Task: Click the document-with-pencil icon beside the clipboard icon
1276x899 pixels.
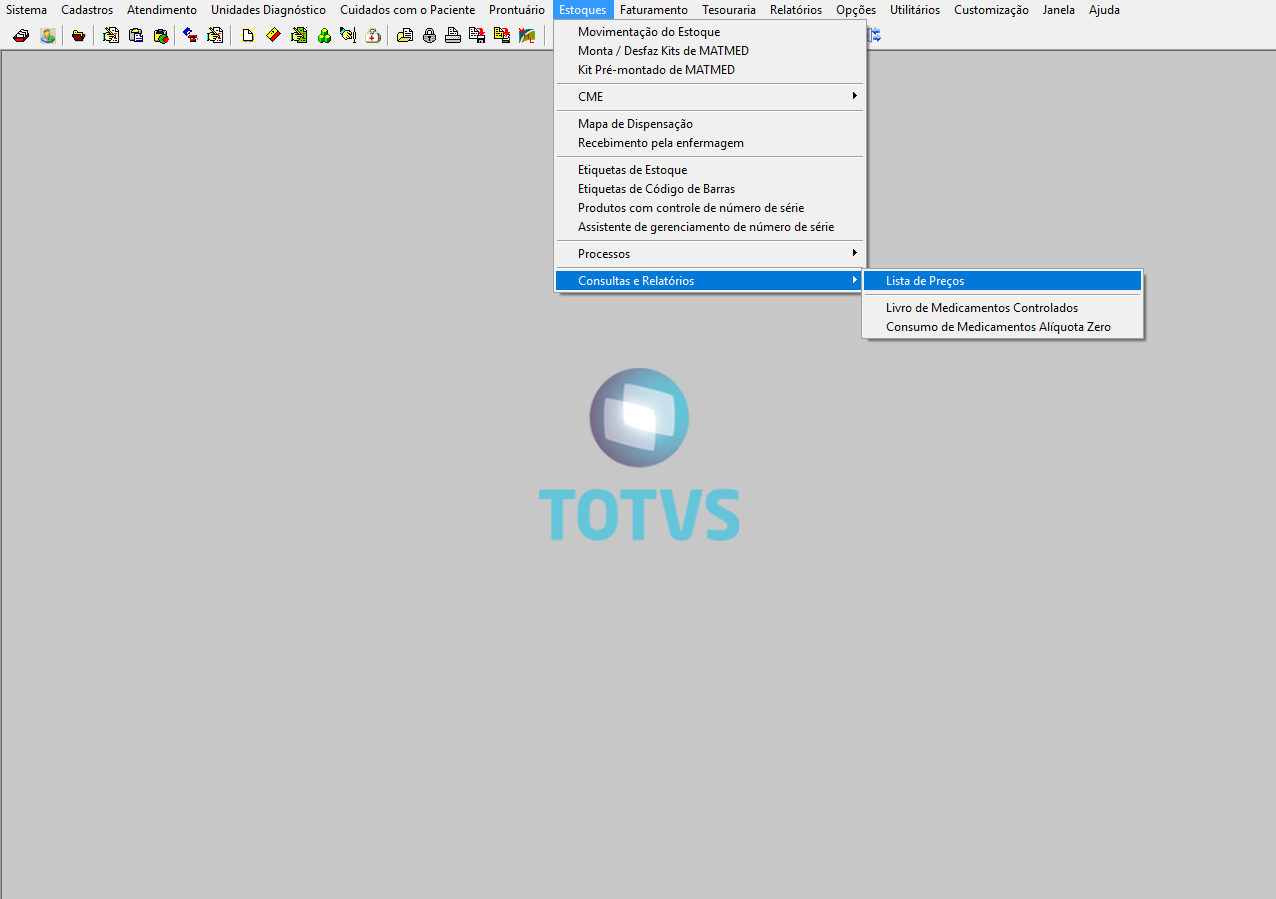Action: pyautogui.click(x=111, y=36)
